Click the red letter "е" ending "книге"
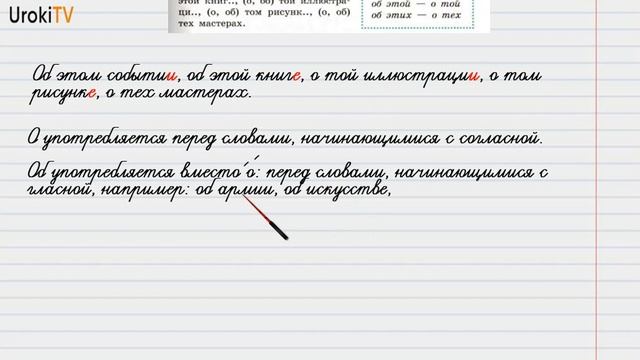This screenshot has width=640, height=360. [296, 76]
